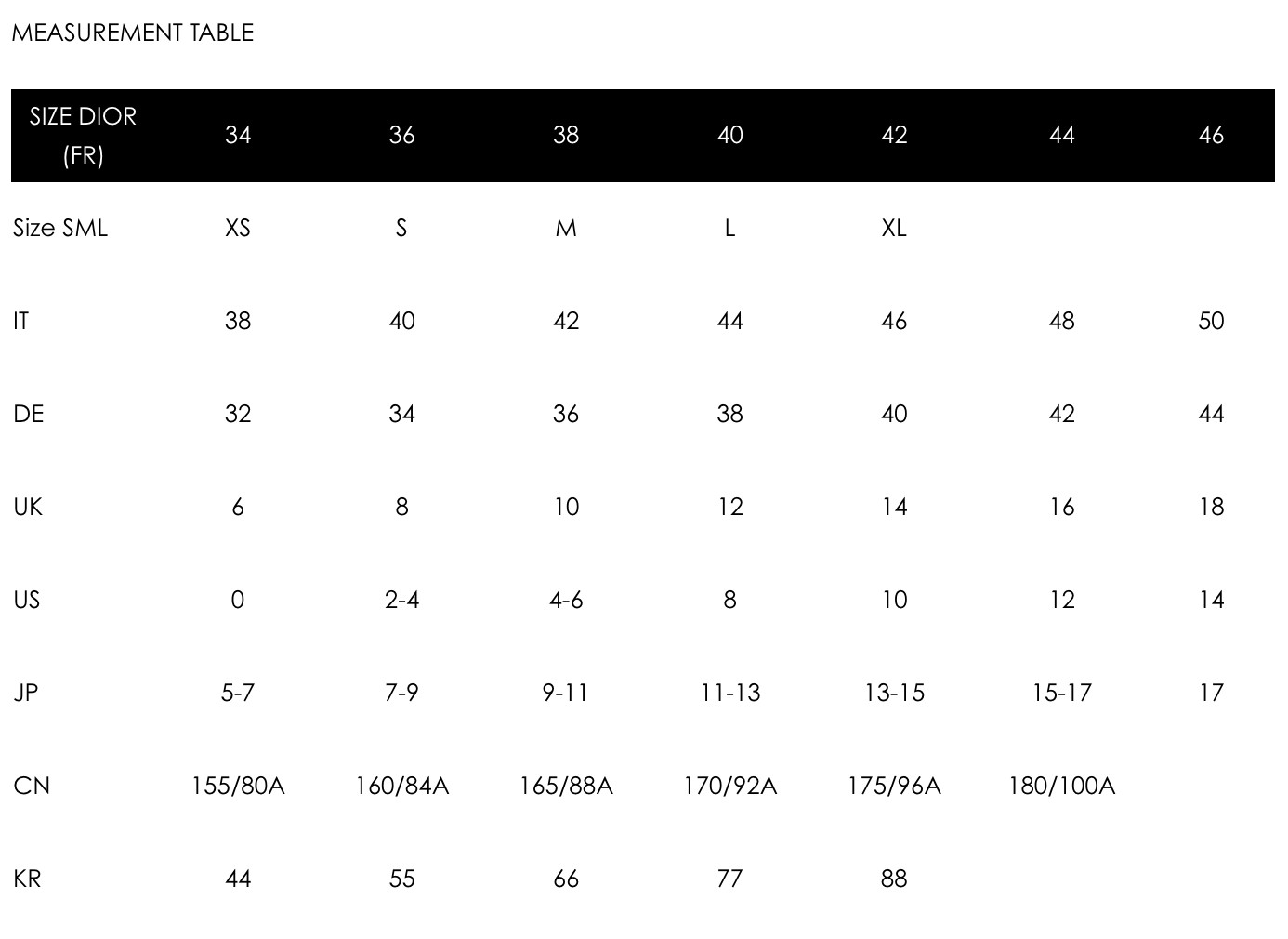Select FR size 34 in the header row
1288x939 pixels.
pos(238,136)
